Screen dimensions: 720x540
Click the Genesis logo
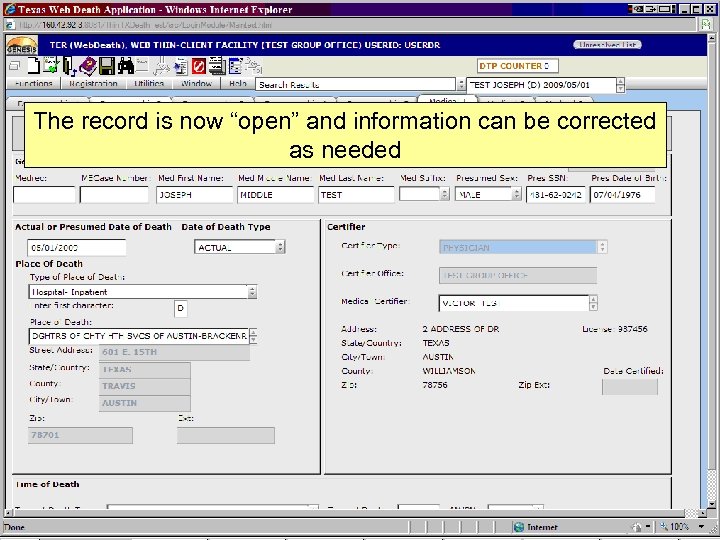pos(22,45)
